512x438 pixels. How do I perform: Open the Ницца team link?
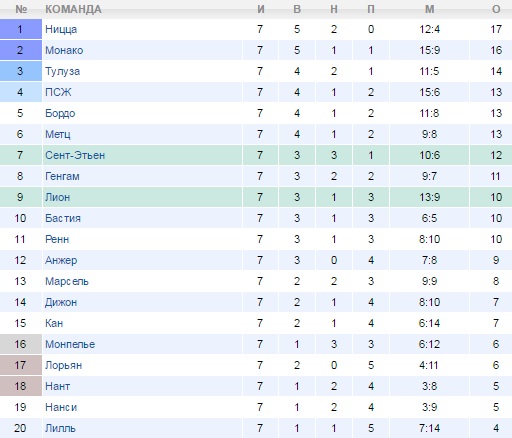pos(61,30)
